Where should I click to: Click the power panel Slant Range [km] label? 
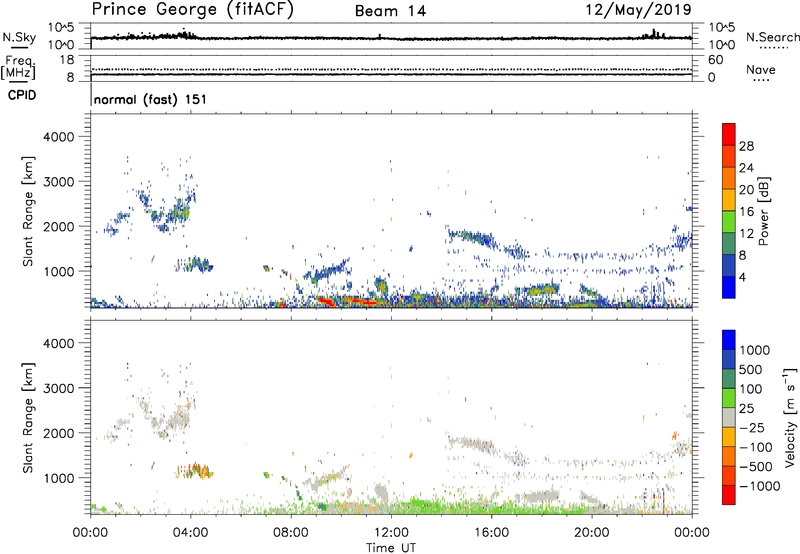tap(28, 211)
